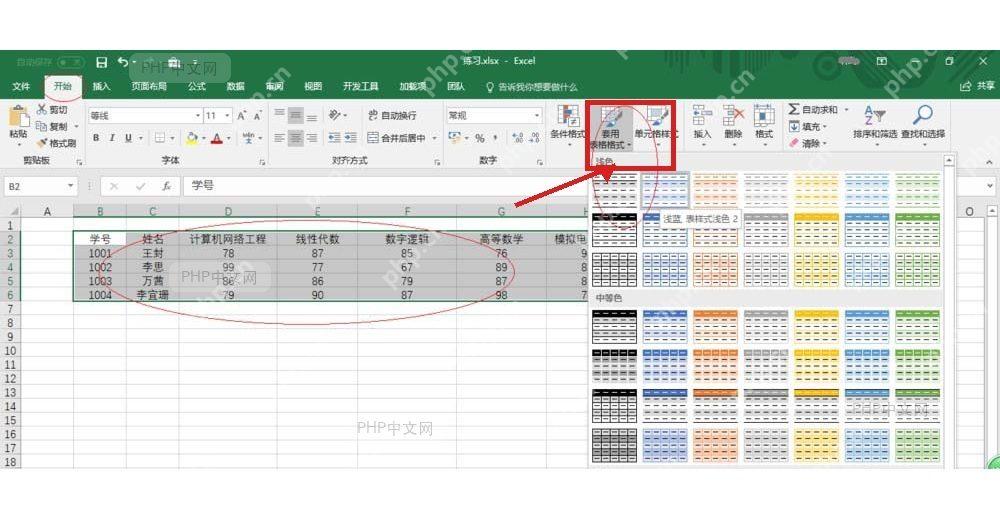Image resolution: width=1000 pixels, height=520 pixels.
Task: Increase font size with the larger A icon
Action: (241, 115)
